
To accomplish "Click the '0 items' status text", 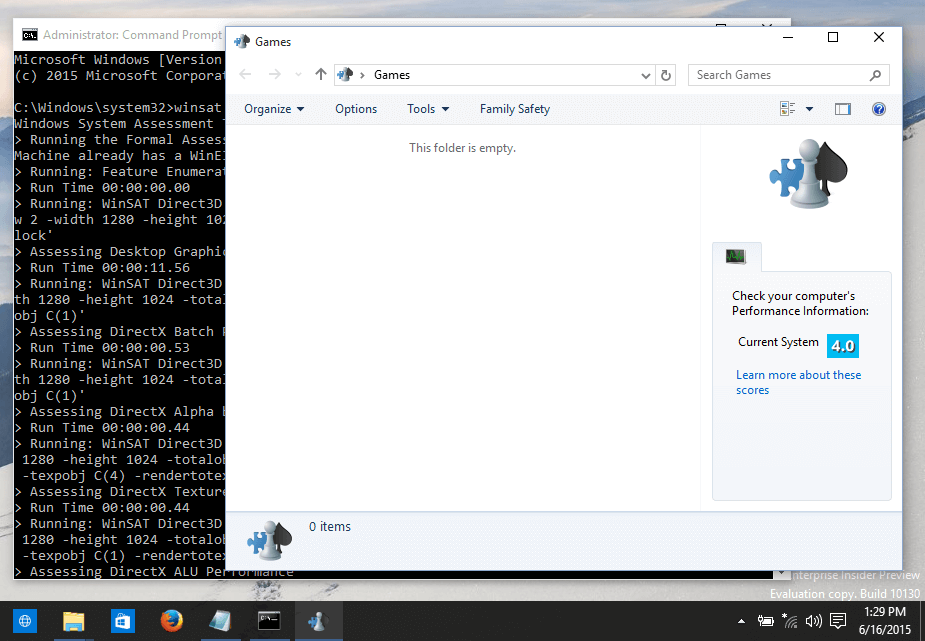I will [x=330, y=527].
